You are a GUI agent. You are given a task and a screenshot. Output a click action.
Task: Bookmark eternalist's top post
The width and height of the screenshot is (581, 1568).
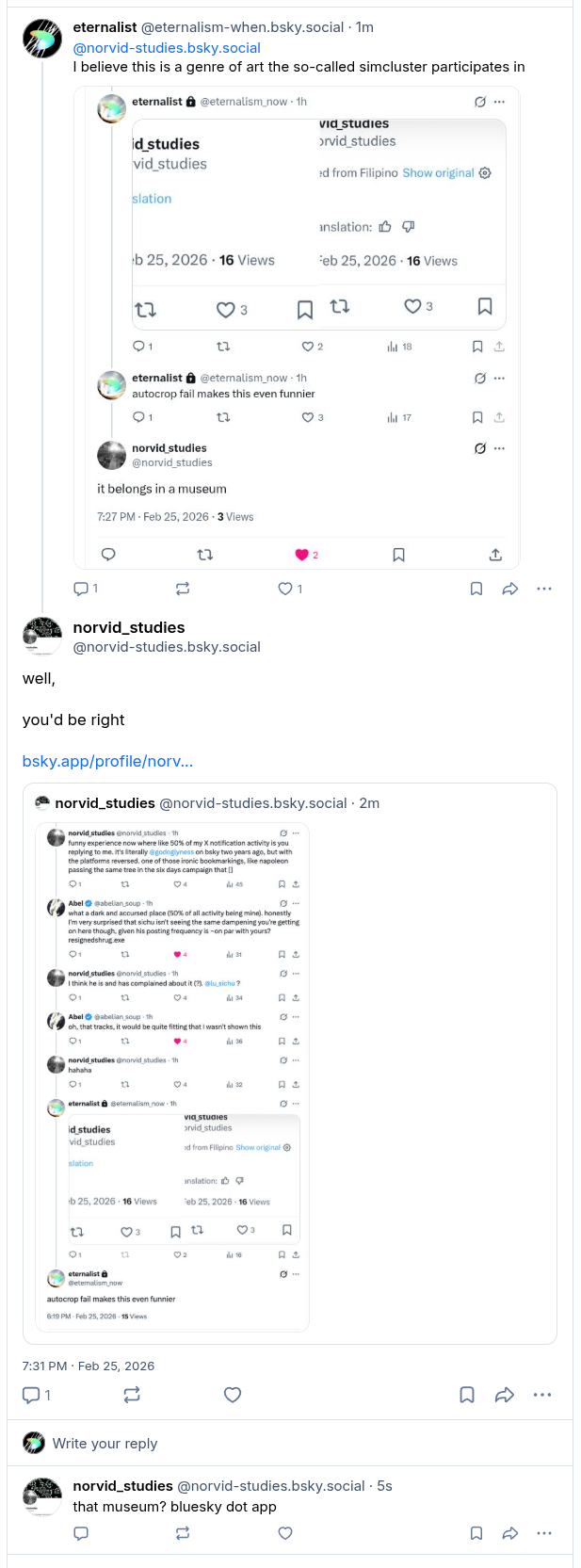(x=476, y=589)
